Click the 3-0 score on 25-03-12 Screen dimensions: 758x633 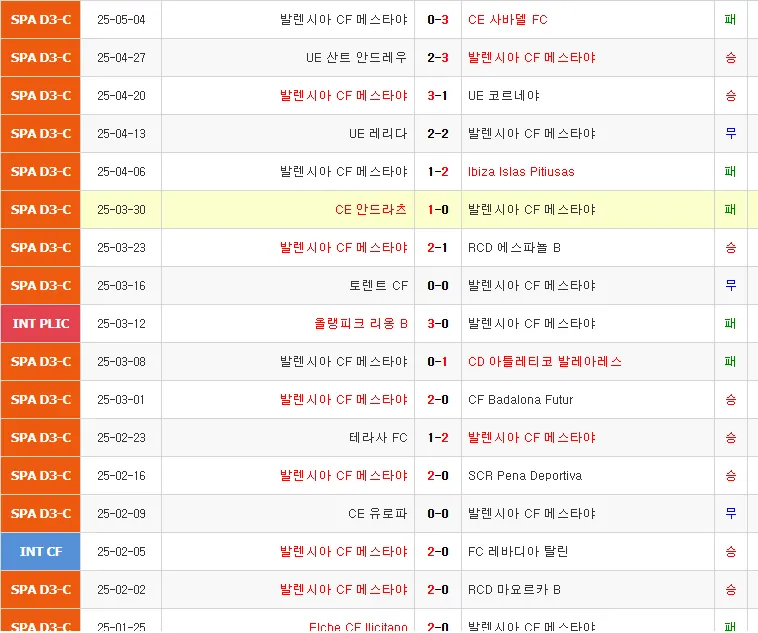pyautogui.click(x=437, y=324)
